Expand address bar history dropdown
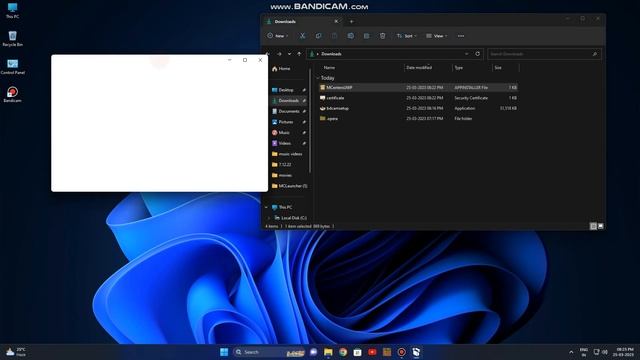This screenshot has width=640, height=360. tap(467, 54)
